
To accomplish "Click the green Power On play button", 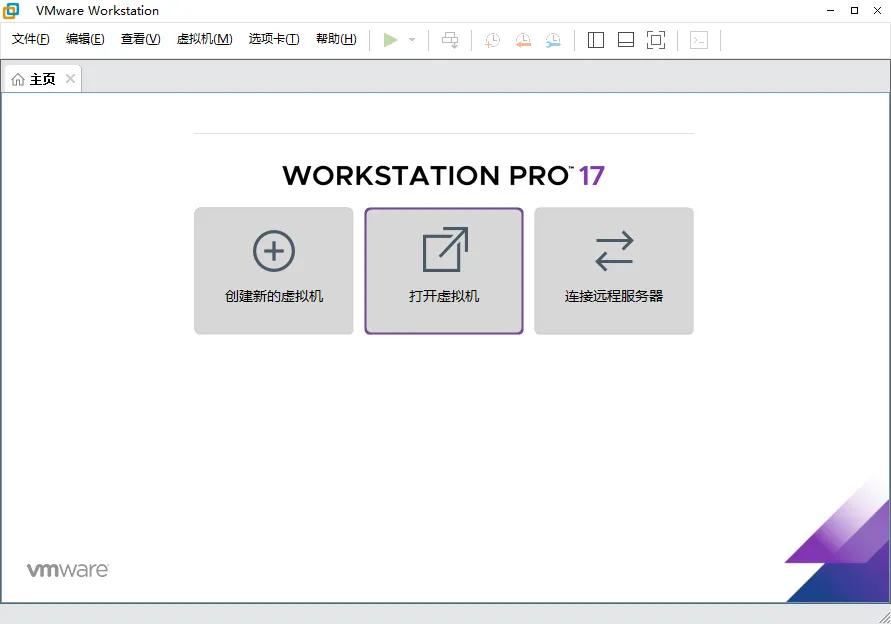I will 390,40.
